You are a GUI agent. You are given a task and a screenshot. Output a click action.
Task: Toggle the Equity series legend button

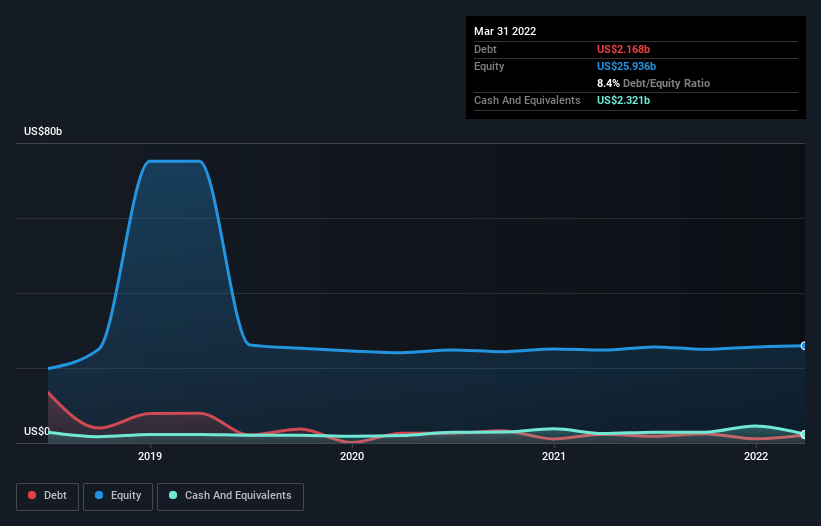pyautogui.click(x=118, y=496)
